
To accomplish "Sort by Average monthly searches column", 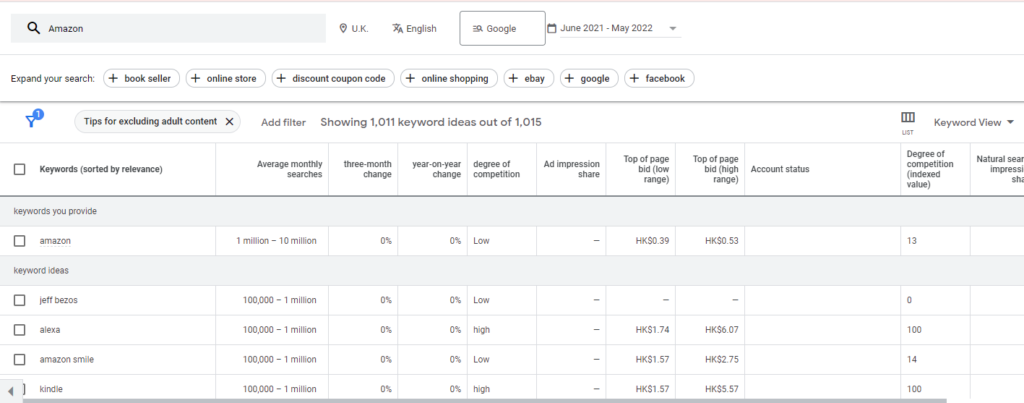I will point(289,169).
